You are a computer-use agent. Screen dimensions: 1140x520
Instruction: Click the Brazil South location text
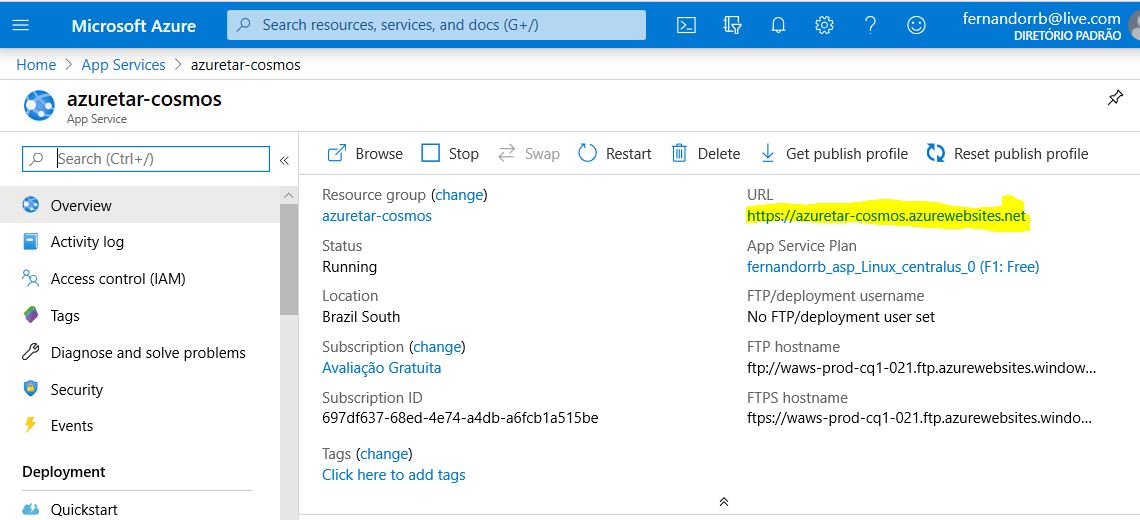[x=361, y=317]
